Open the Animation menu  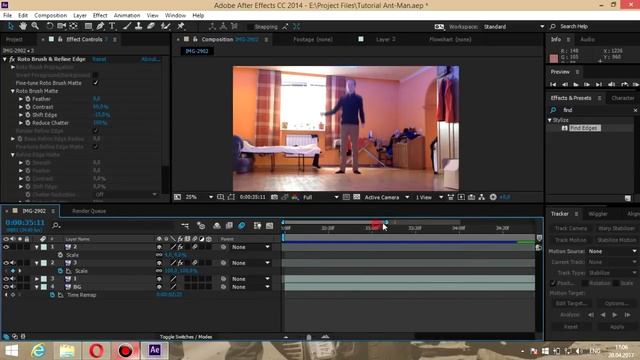127,15
